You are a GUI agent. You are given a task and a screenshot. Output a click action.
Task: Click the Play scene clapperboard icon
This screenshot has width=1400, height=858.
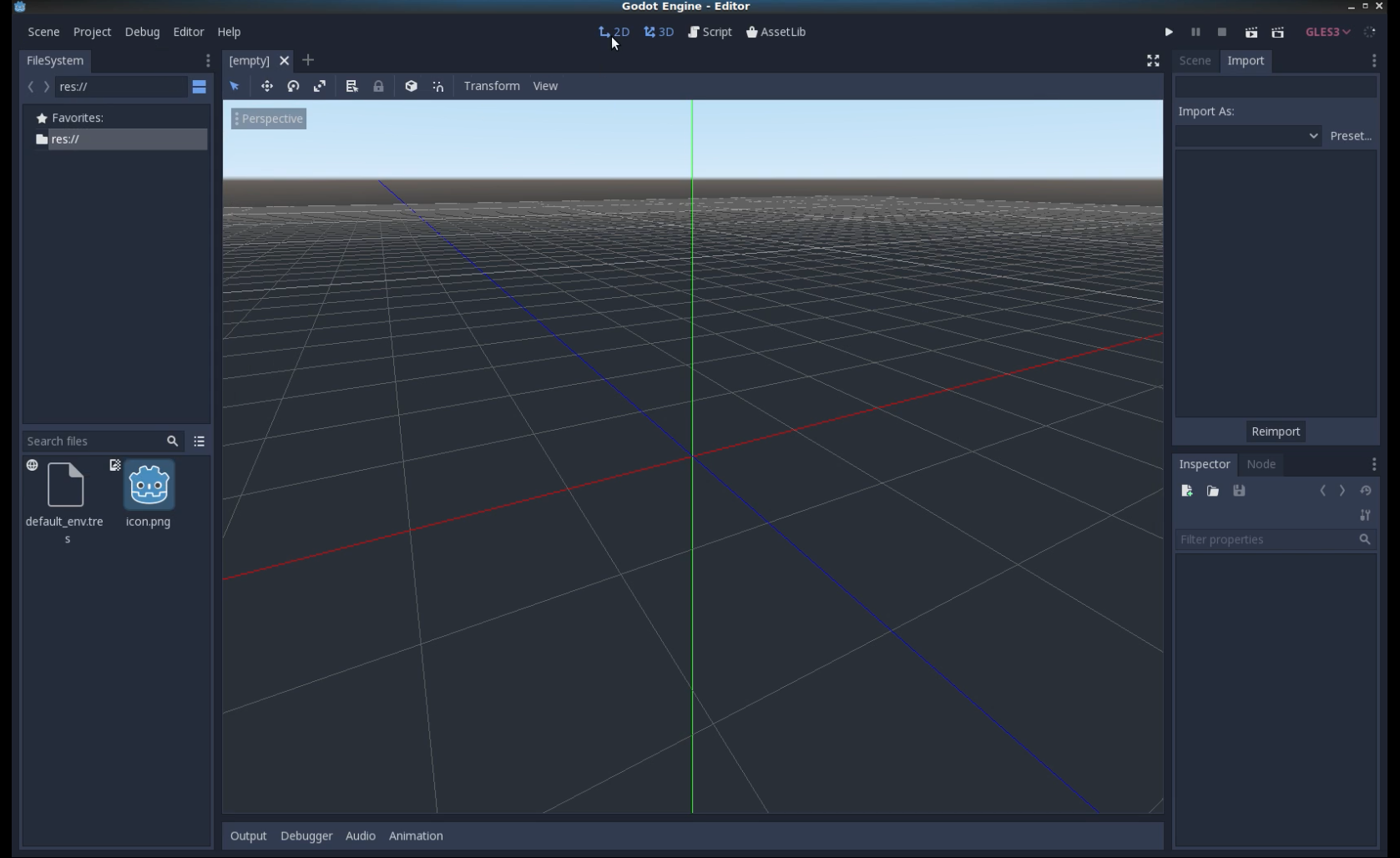click(x=1251, y=32)
